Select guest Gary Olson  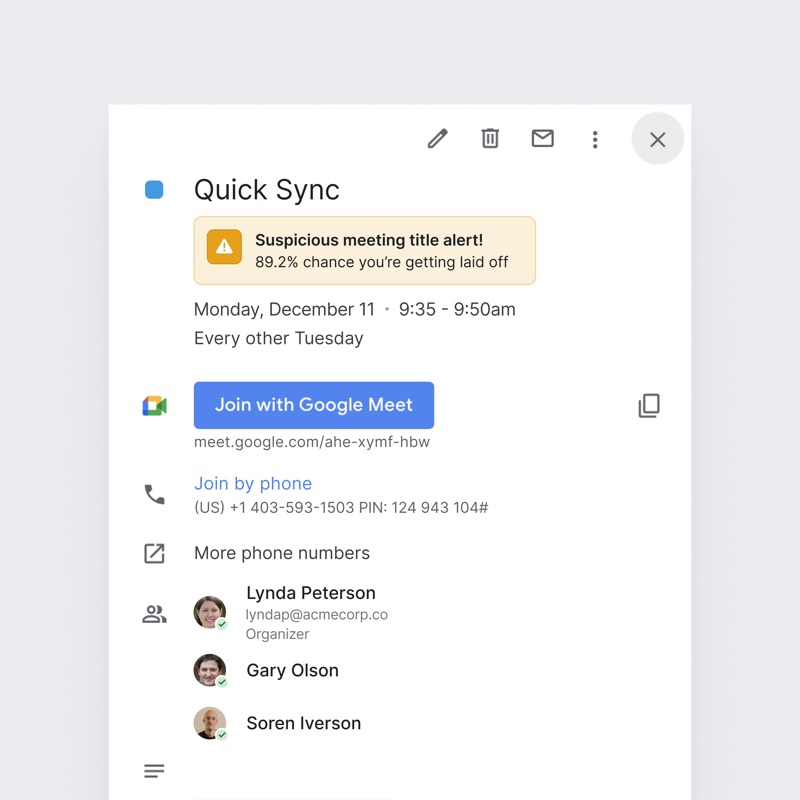[x=292, y=670]
